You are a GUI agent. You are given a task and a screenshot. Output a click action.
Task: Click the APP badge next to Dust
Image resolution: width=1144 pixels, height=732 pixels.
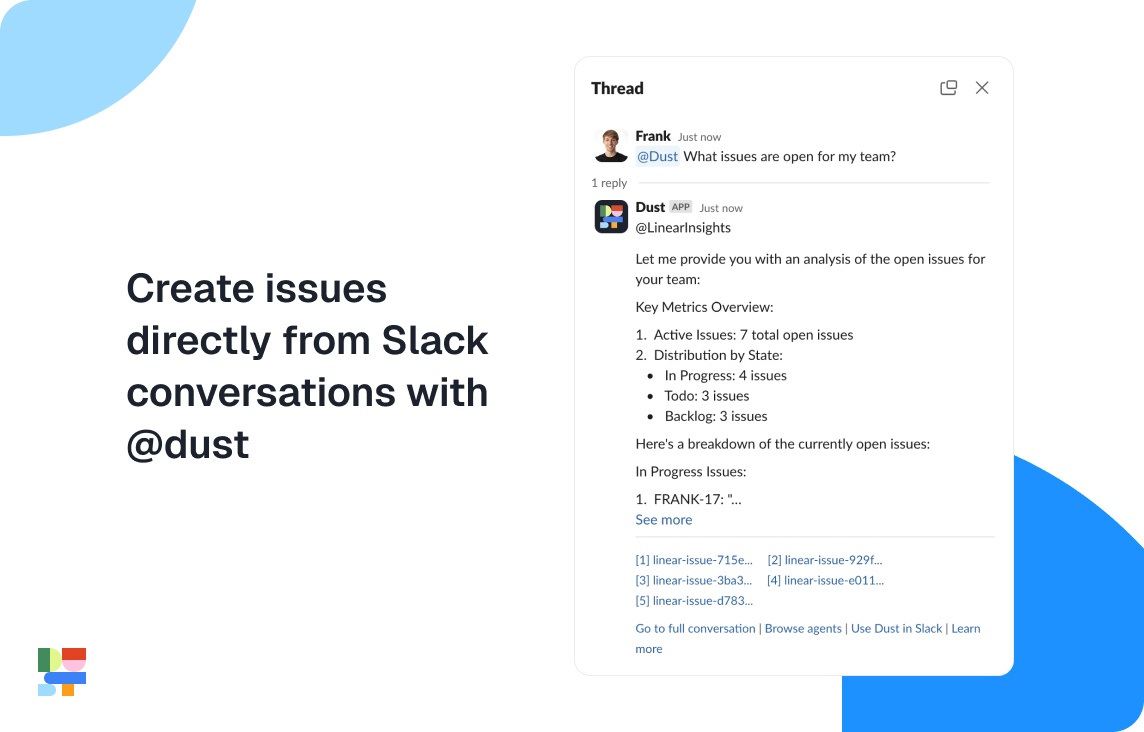680,206
